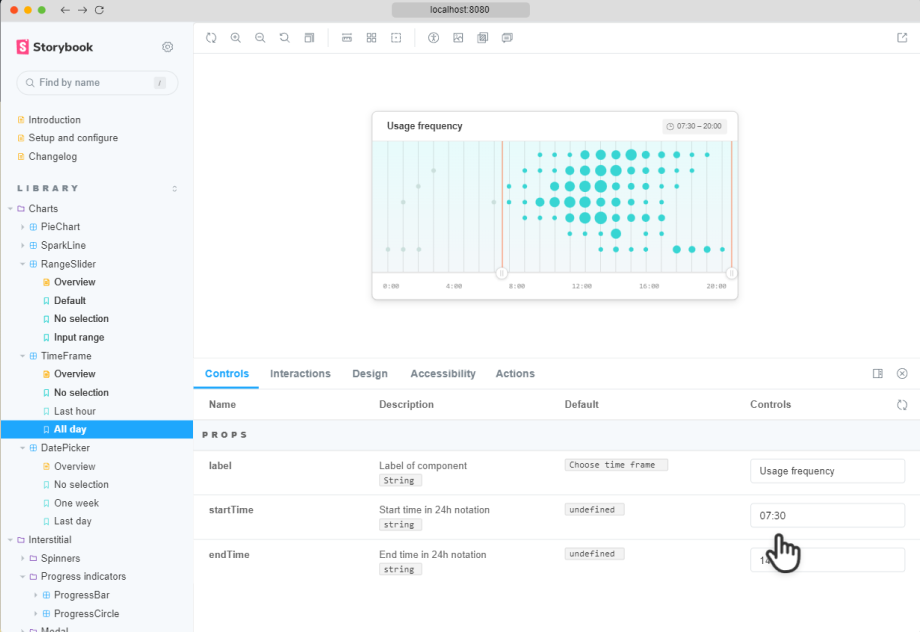This screenshot has height=632, width=920.
Task: Click the remount component icon in toolbar
Action: coord(211,38)
